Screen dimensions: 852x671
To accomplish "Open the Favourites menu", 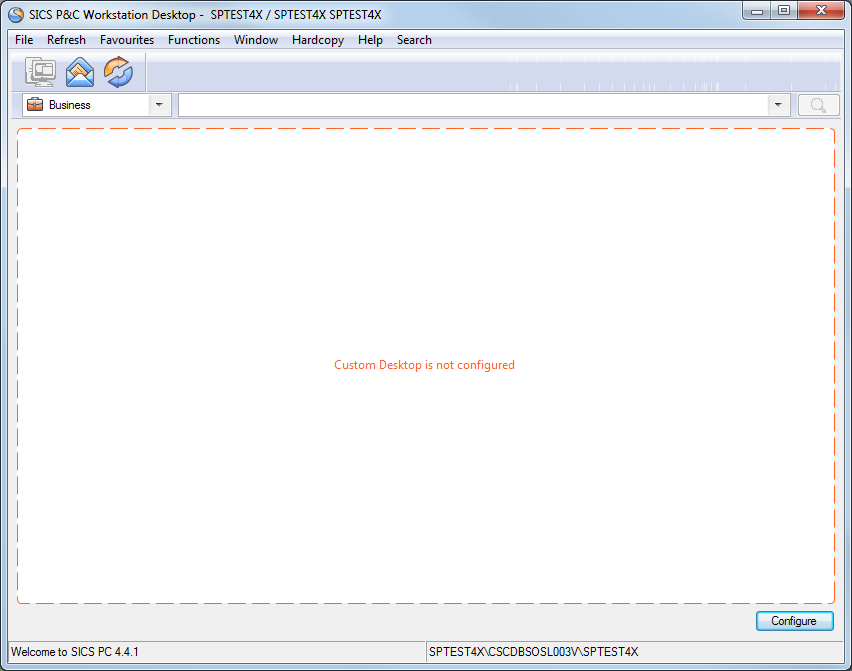I will coord(127,40).
